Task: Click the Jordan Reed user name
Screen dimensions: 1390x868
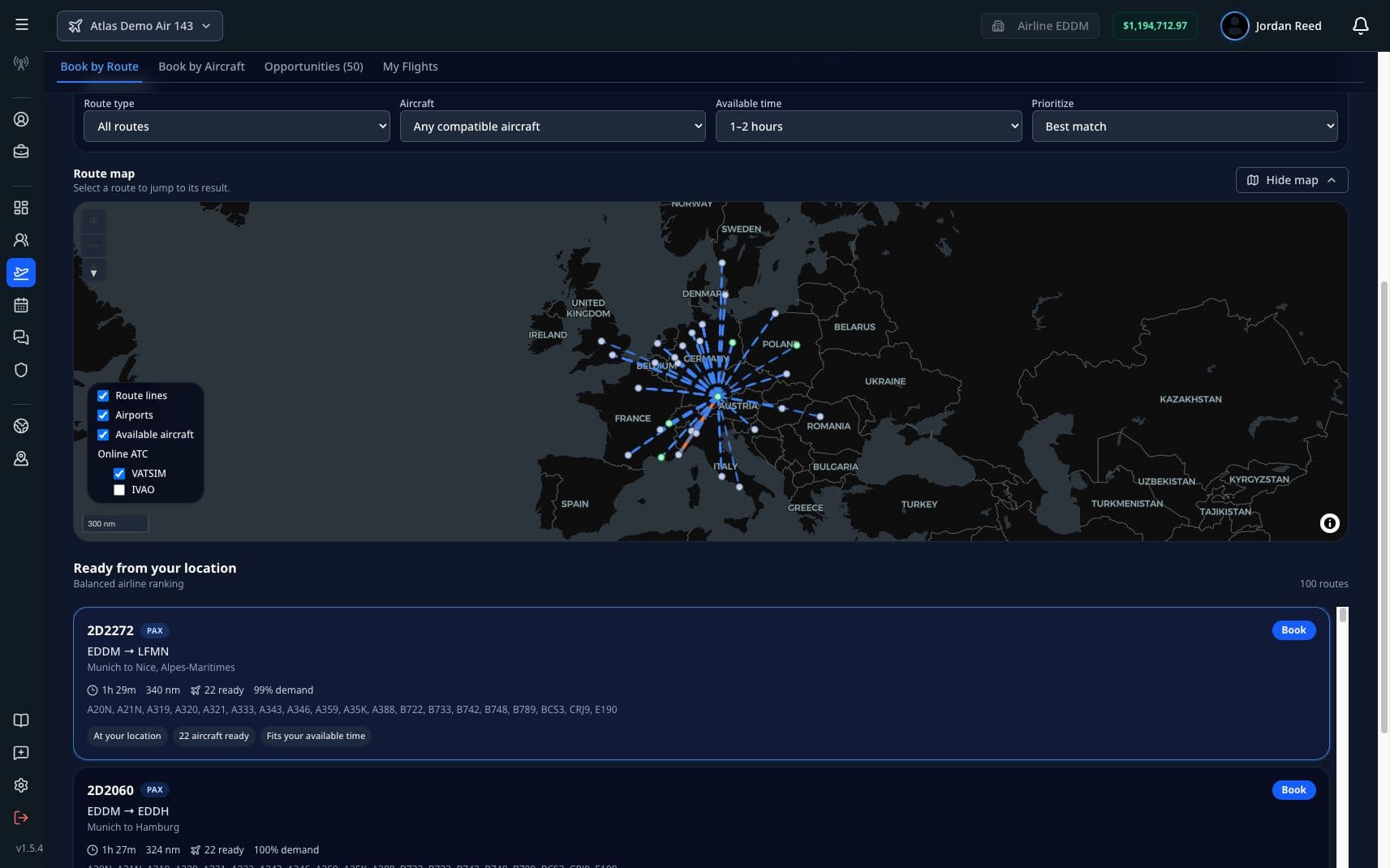Action: coord(1288,26)
